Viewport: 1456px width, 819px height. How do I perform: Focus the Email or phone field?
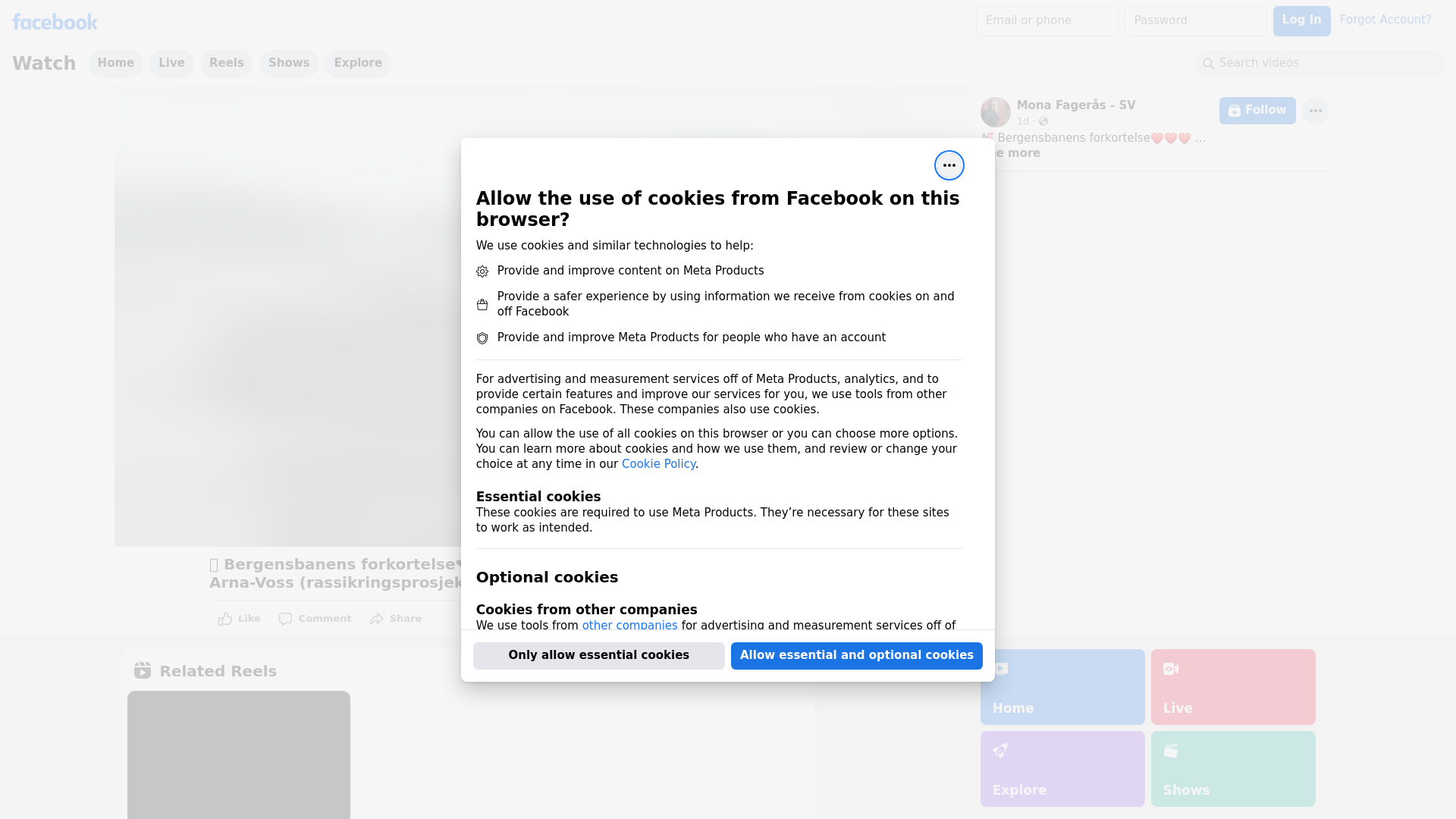[x=1046, y=20]
